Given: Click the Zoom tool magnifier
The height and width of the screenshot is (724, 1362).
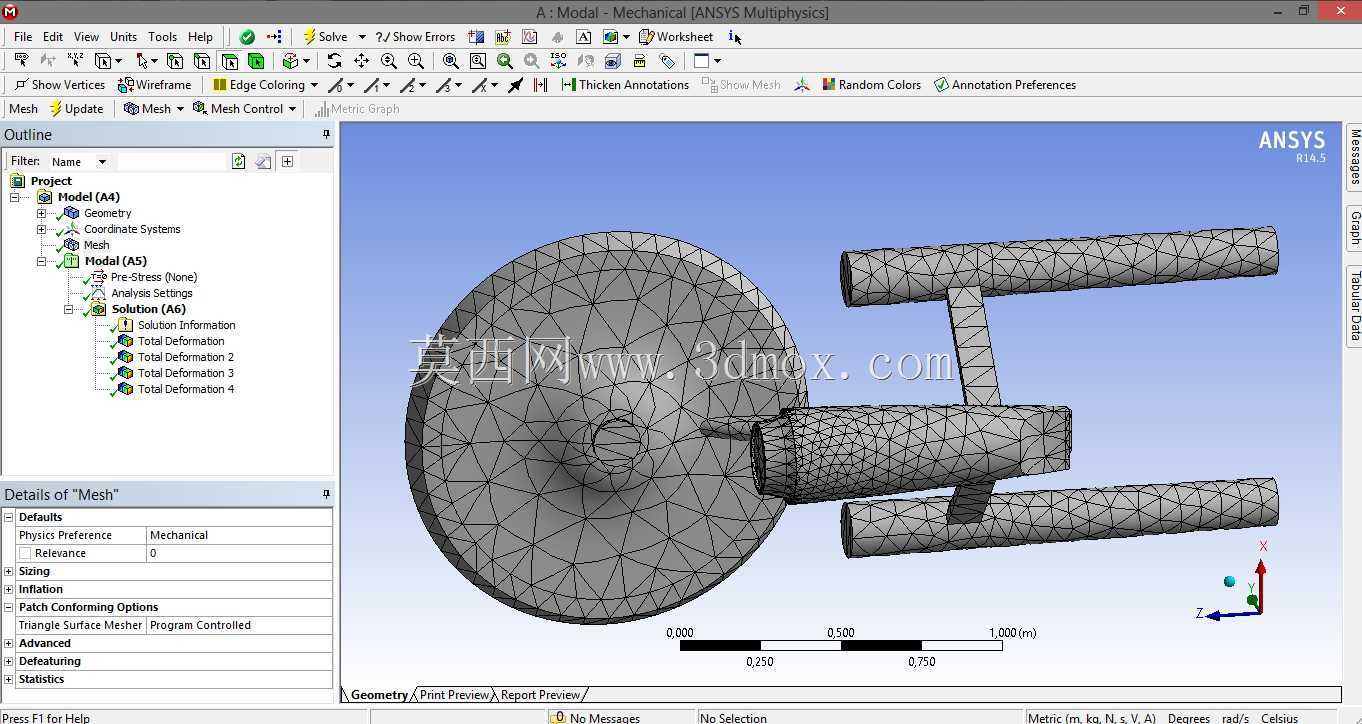Looking at the screenshot, I should [389, 61].
